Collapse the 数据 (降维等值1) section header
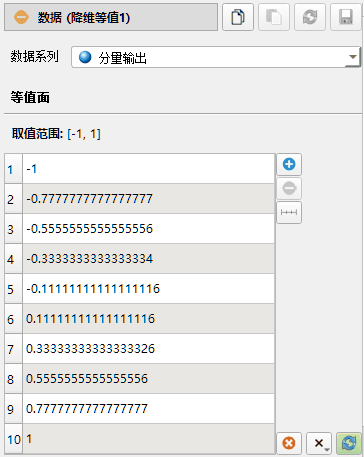 point(111,17)
